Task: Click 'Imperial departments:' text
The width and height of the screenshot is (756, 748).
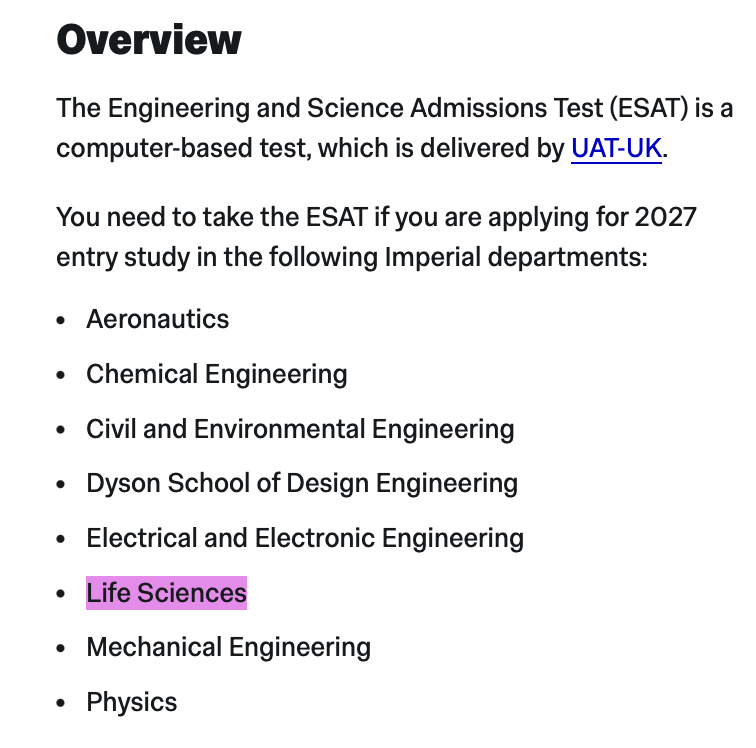Action: 516,257
